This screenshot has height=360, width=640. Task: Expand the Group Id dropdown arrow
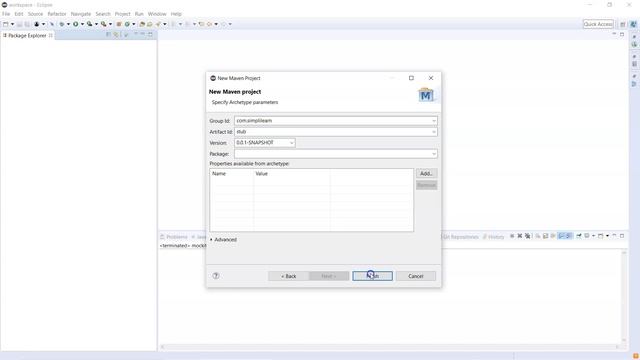click(433, 121)
